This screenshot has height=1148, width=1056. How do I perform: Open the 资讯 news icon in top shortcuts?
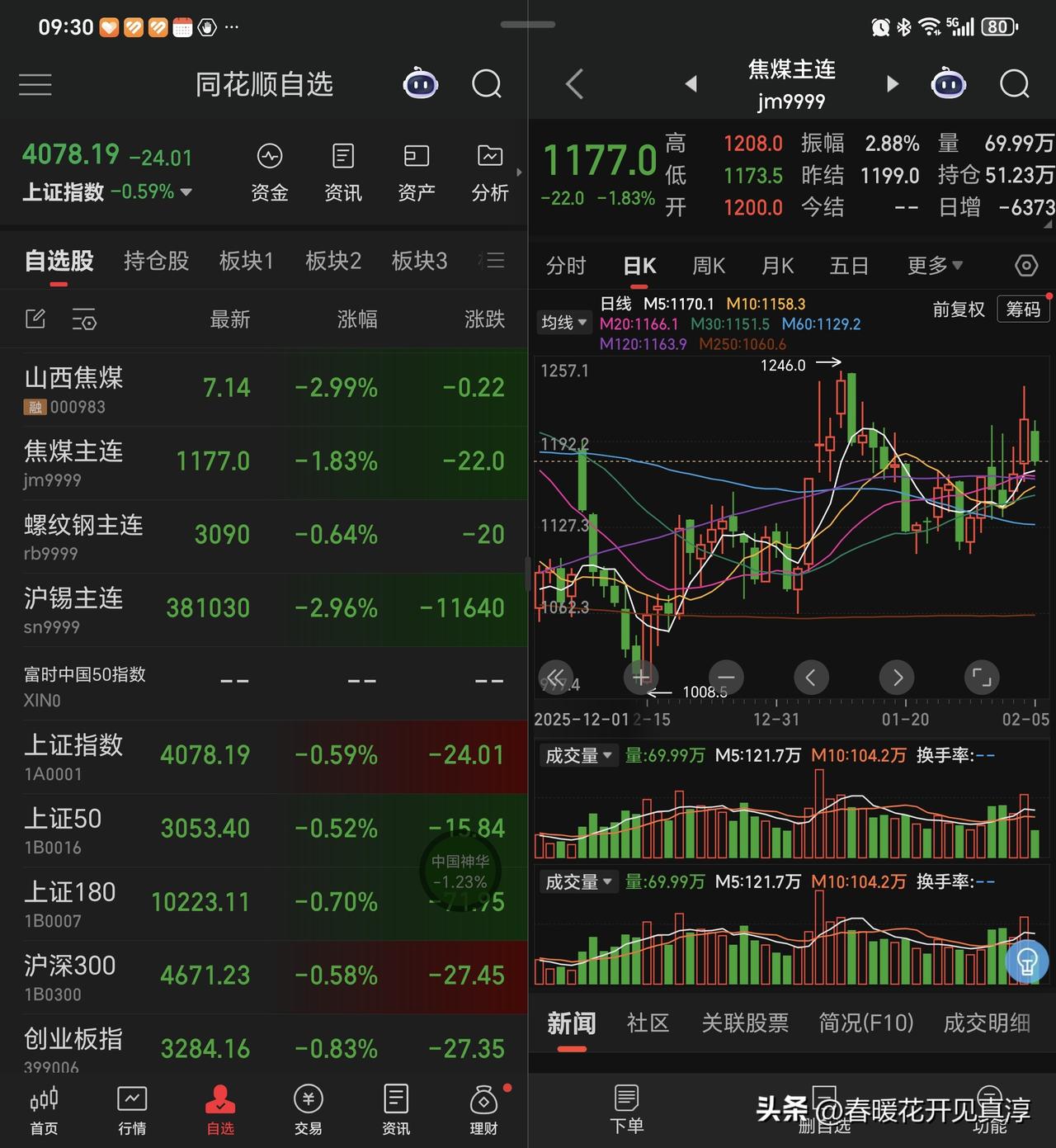(343, 173)
